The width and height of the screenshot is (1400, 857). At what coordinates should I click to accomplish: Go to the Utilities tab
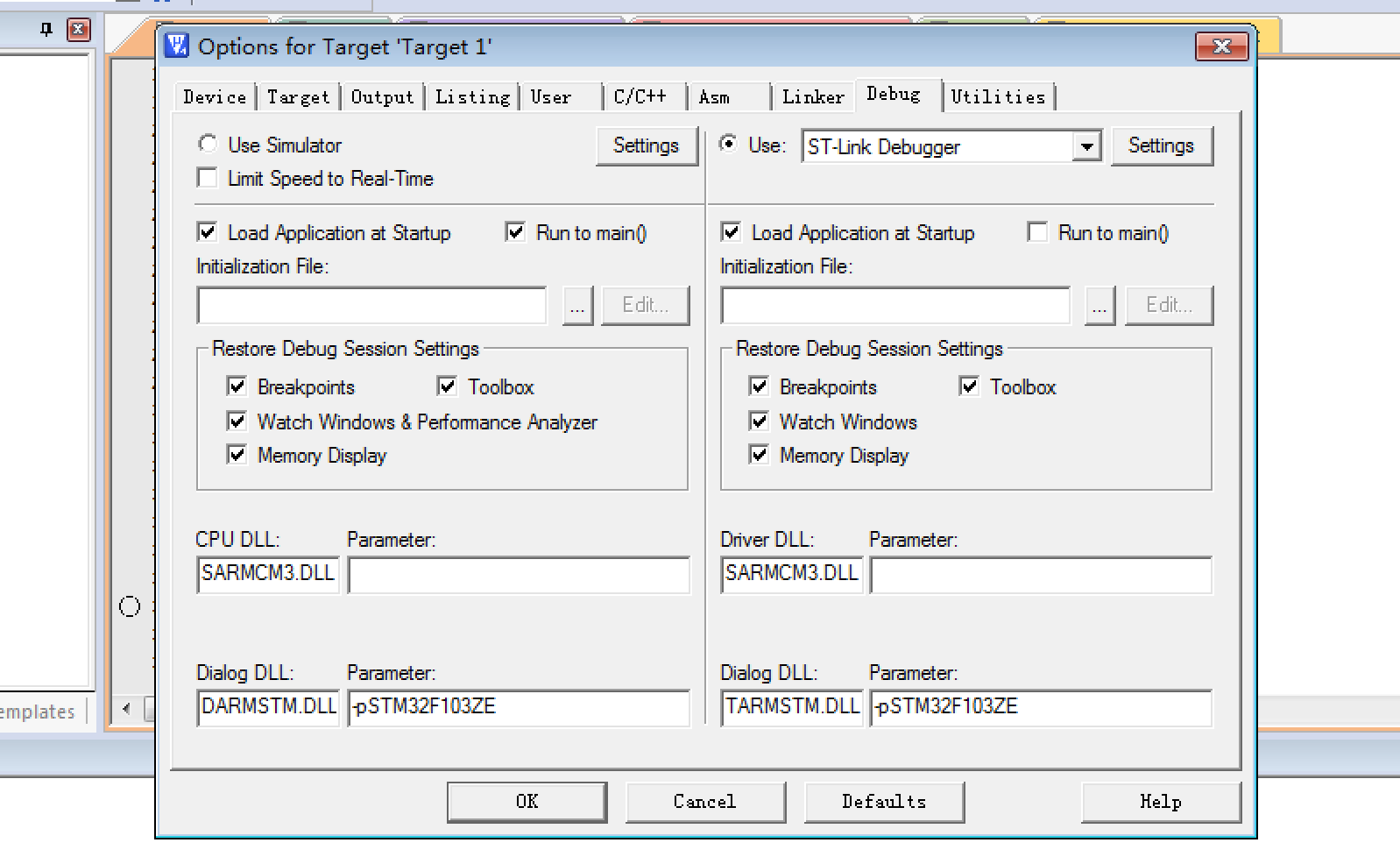(998, 97)
